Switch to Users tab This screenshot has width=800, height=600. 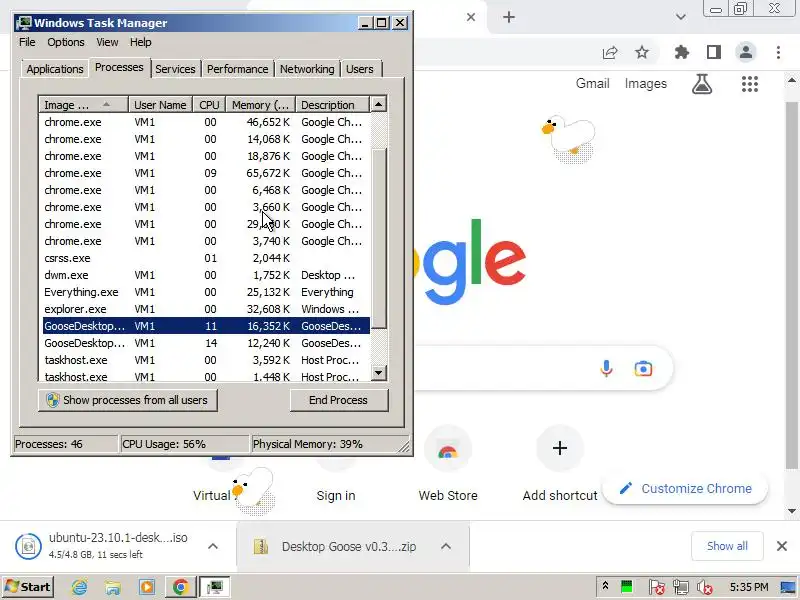360,69
